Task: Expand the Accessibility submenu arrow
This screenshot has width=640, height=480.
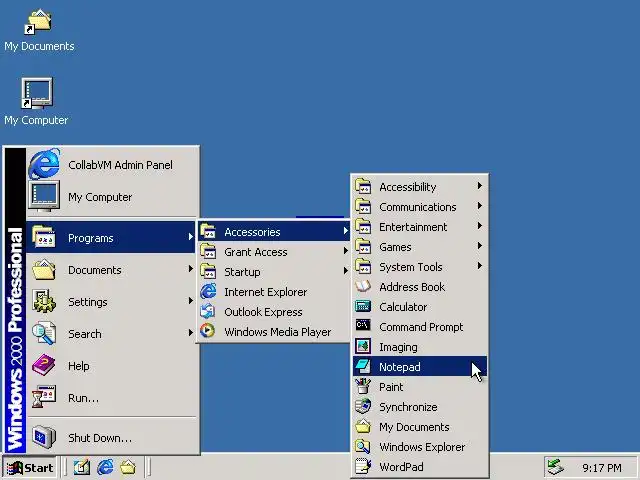Action: [480, 186]
